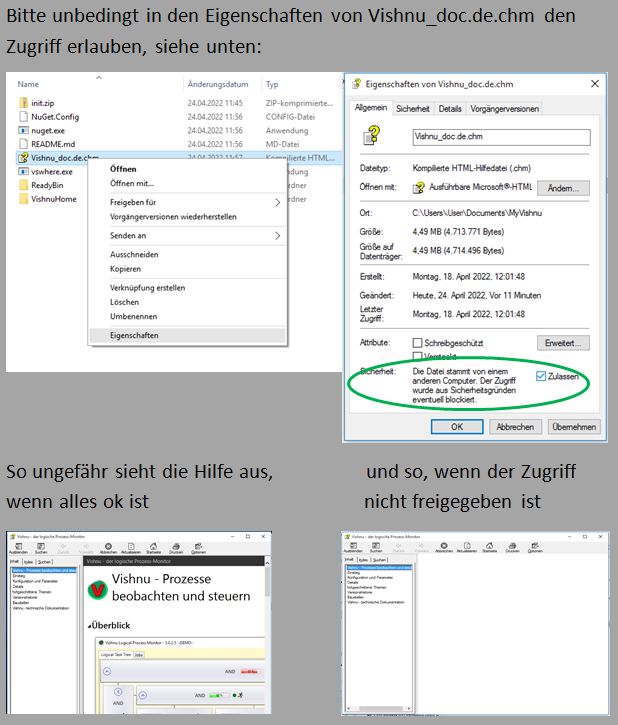Switch to the Details tab

450,109
